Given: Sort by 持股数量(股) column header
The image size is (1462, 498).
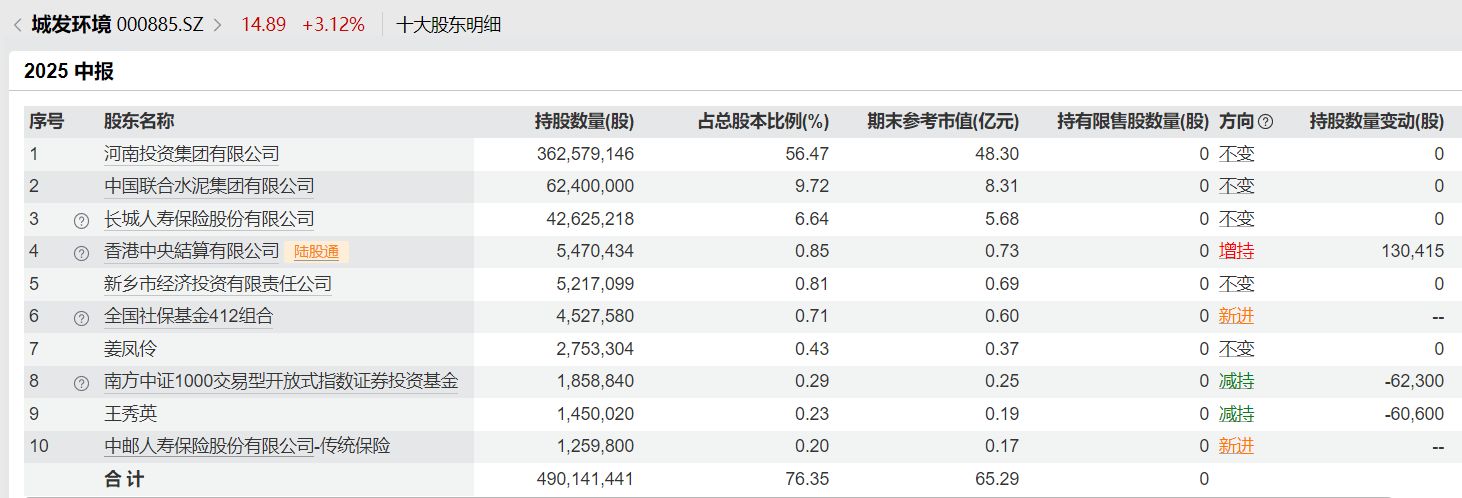Looking at the screenshot, I should point(584,122).
